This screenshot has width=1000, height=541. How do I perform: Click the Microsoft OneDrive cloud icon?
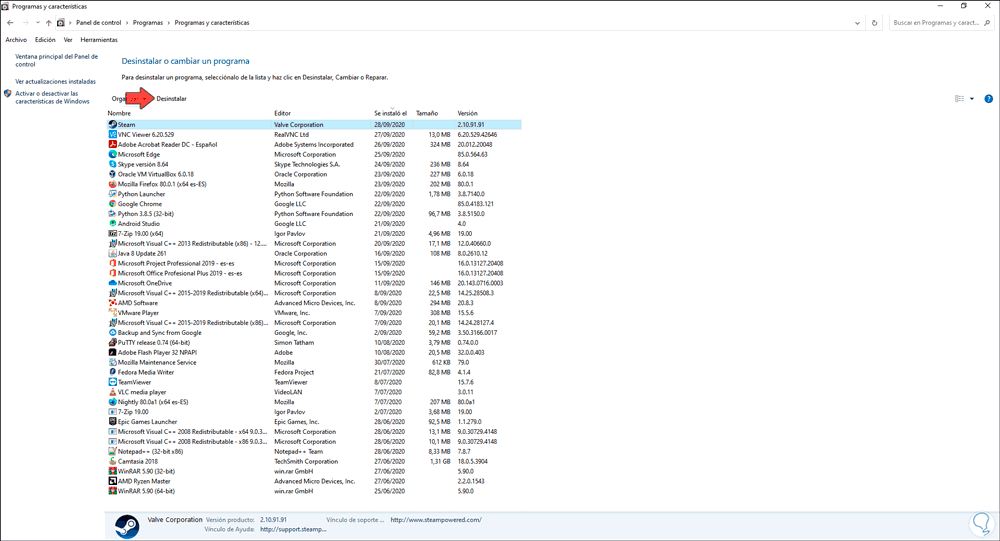tap(112, 283)
